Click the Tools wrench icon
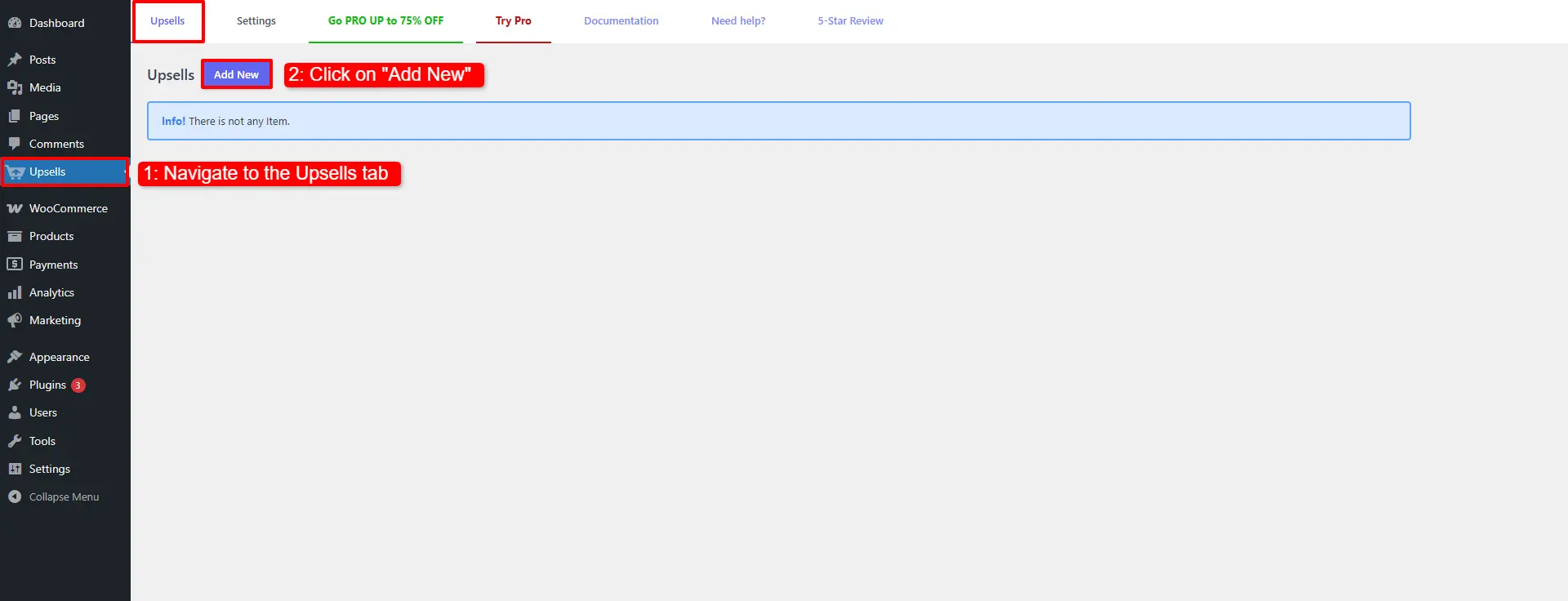 (x=15, y=441)
